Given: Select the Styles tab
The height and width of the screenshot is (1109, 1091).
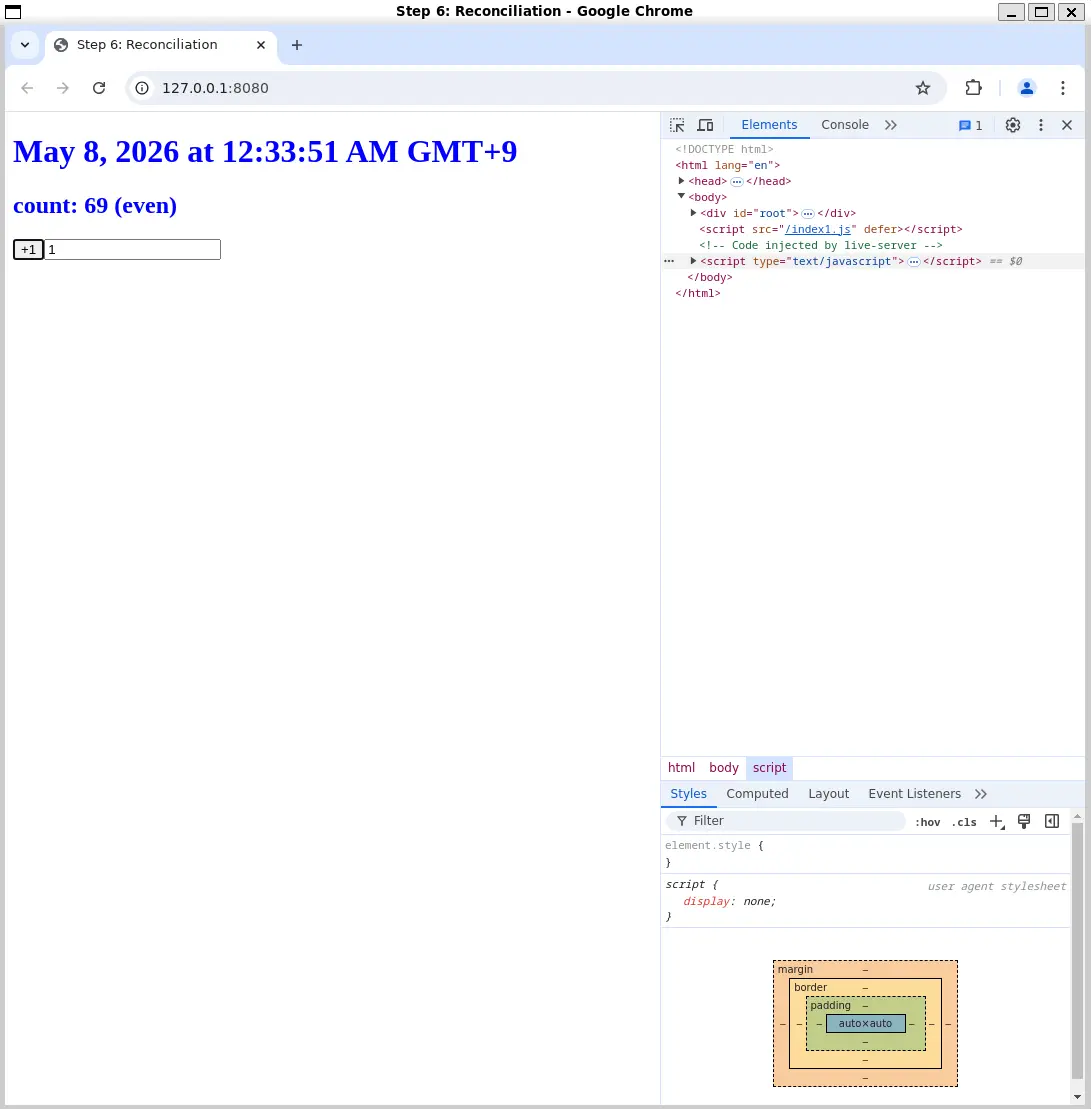Looking at the screenshot, I should coord(688,794).
